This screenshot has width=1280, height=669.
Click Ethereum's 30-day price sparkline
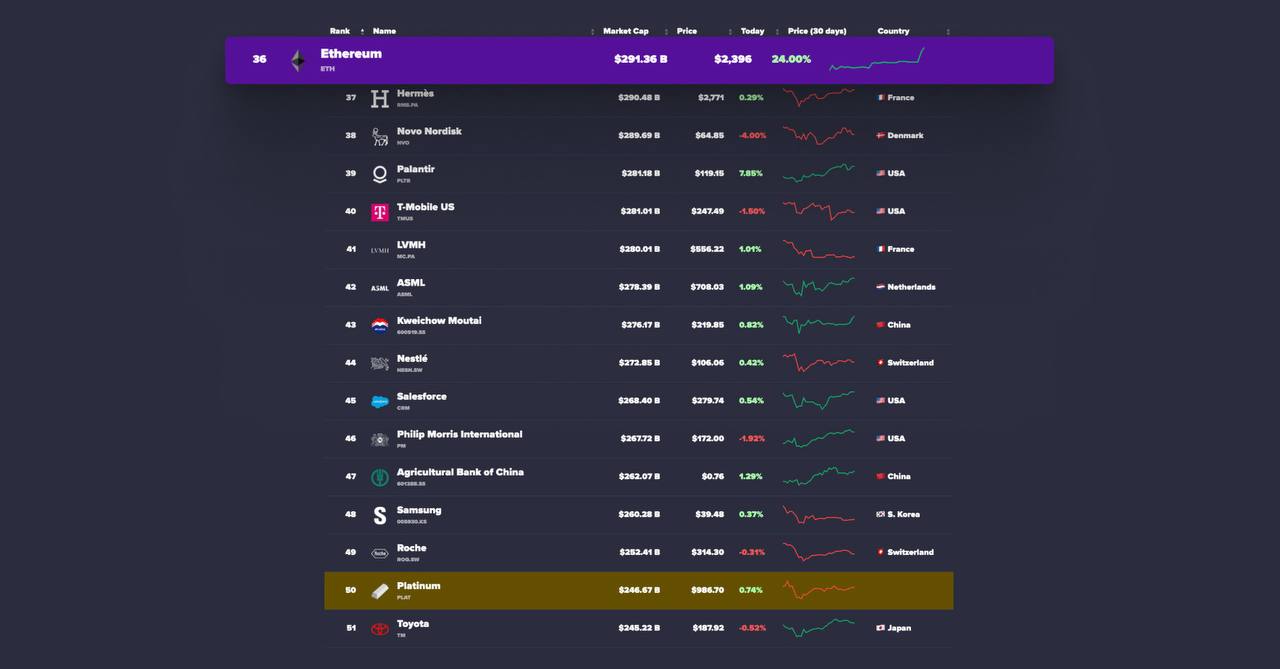[x=877, y=59]
